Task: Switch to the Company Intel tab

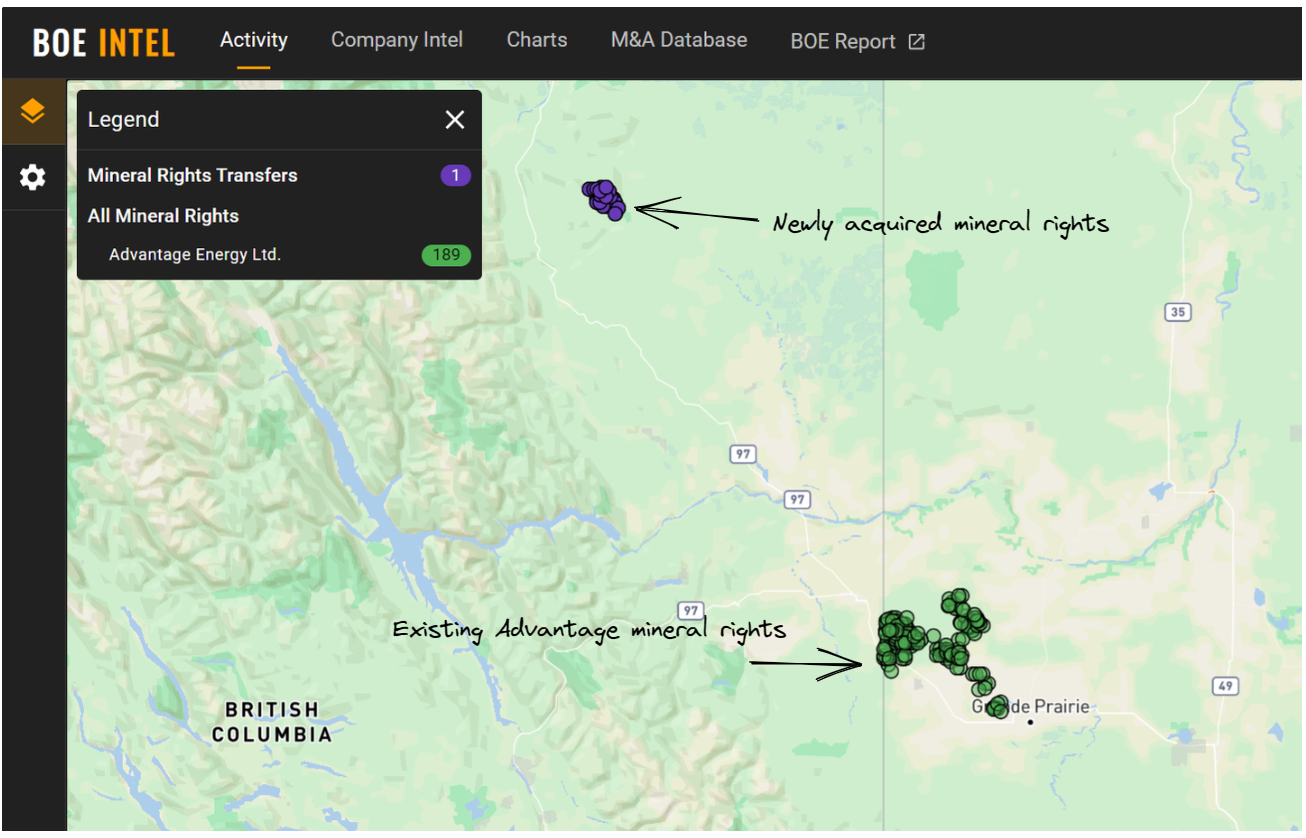Action: click(x=397, y=40)
